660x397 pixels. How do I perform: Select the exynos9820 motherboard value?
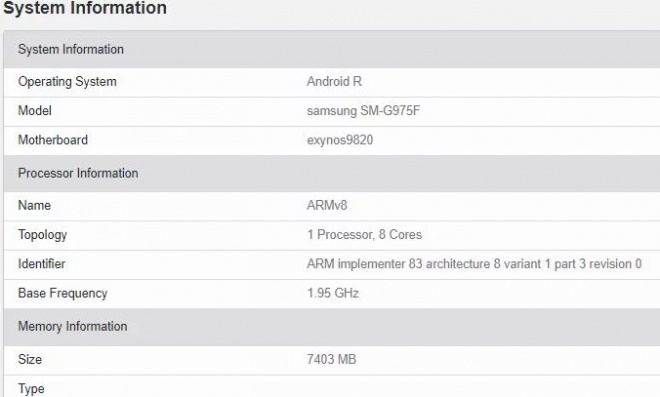340,140
